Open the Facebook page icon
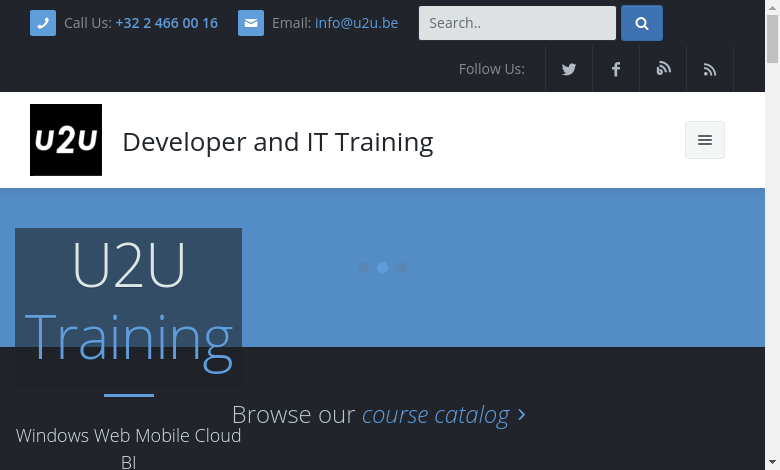The image size is (780, 470). point(616,69)
